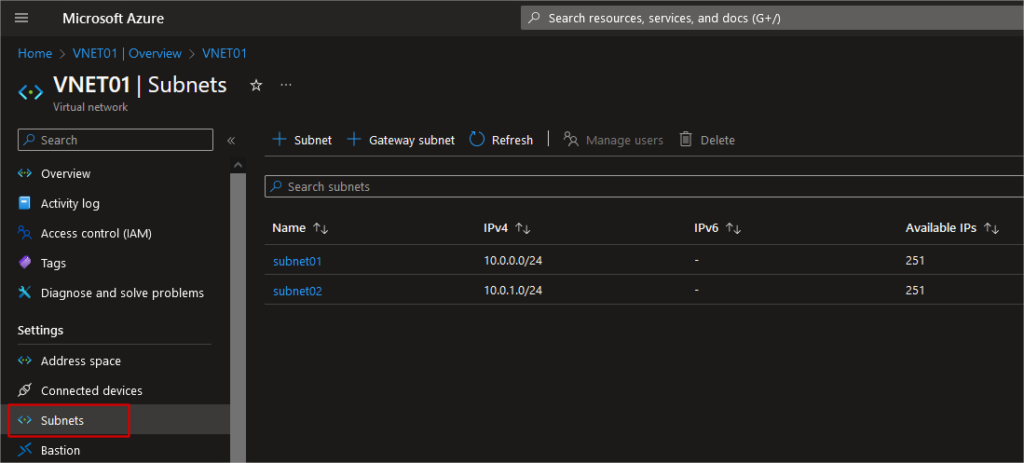Focus the global search resources box
This screenshot has height=463, width=1024.
coord(772,18)
